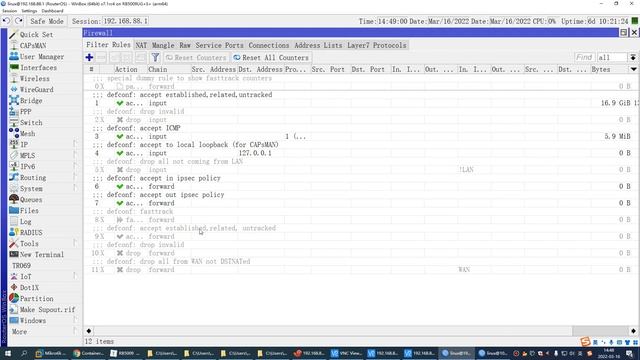640x360 pixels.
Task: Click Reset All Counters button
Action: point(271,58)
